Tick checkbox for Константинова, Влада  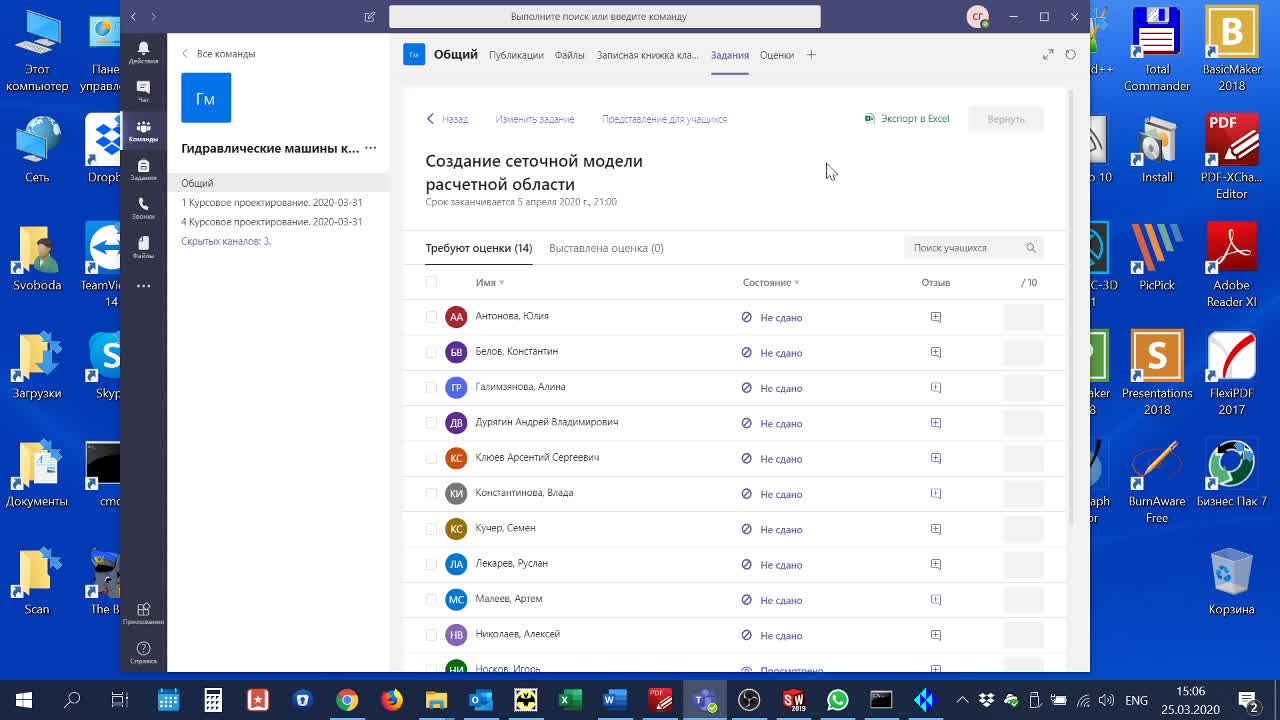click(431, 493)
